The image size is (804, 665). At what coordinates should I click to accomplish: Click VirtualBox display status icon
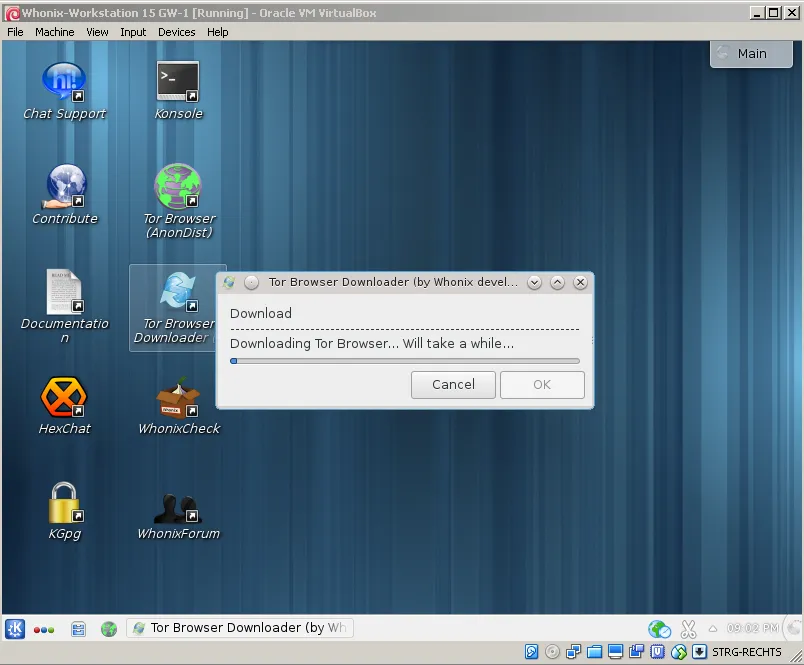click(615, 652)
